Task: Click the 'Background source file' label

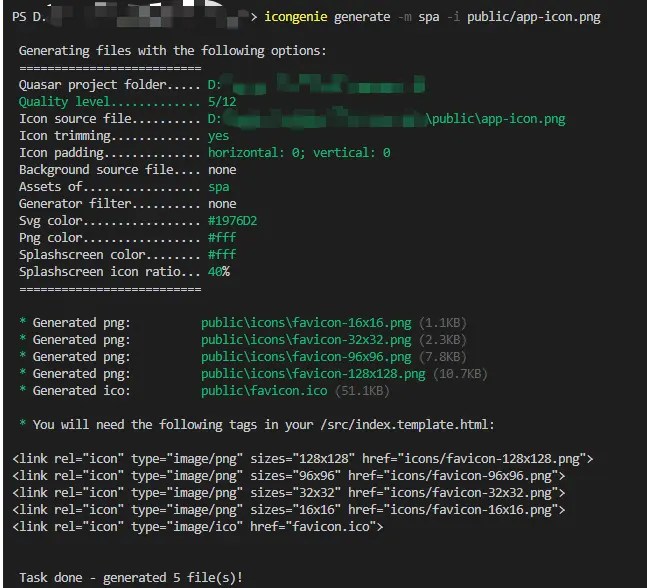Action: pos(96,170)
